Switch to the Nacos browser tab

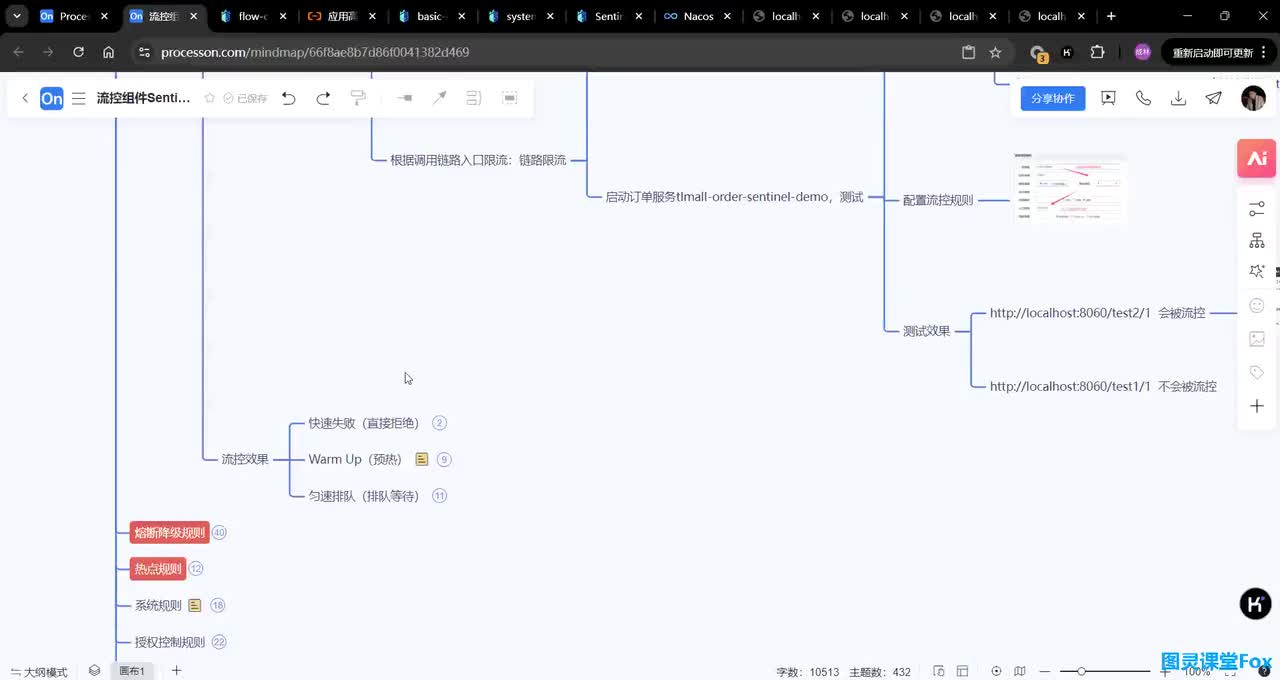click(698, 16)
